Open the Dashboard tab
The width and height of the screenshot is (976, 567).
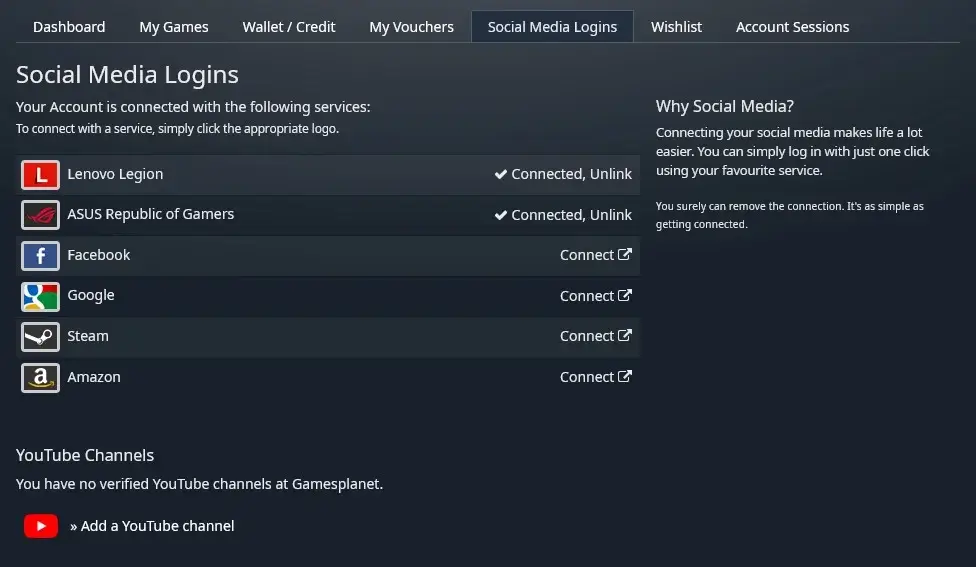[x=69, y=27]
